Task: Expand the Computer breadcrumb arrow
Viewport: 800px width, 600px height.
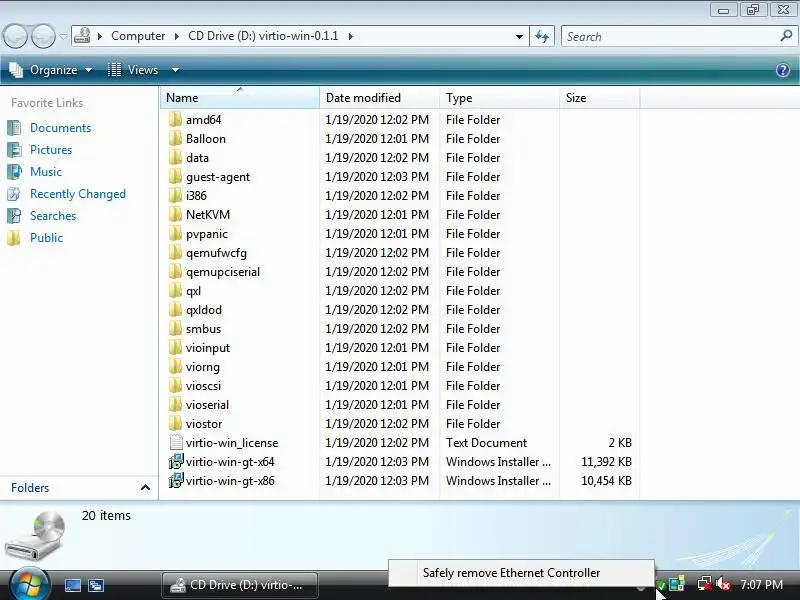Action: pyautogui.click(x=177, y=36)
